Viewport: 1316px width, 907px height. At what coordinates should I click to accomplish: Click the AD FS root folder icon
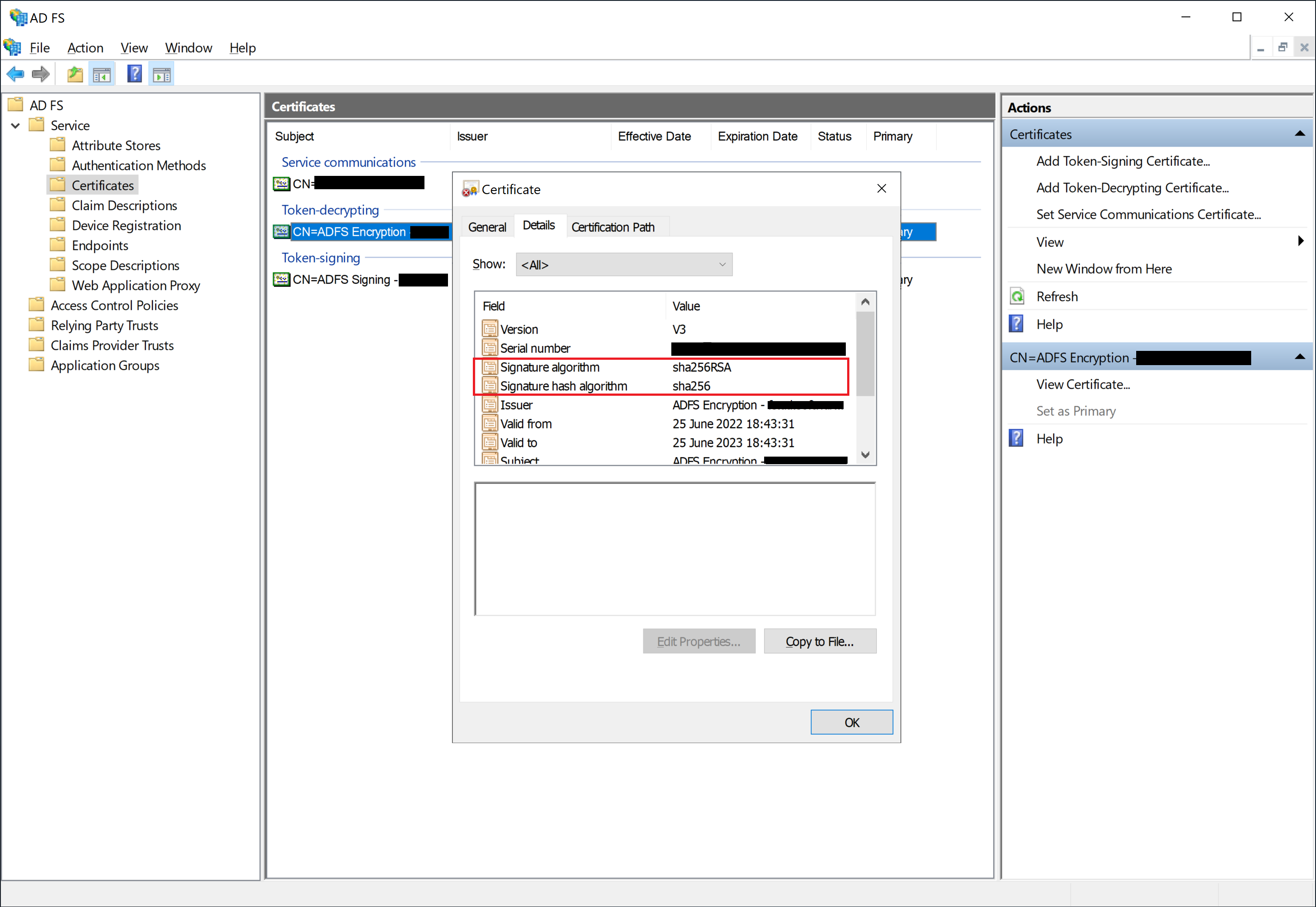(x=16, y=104)
